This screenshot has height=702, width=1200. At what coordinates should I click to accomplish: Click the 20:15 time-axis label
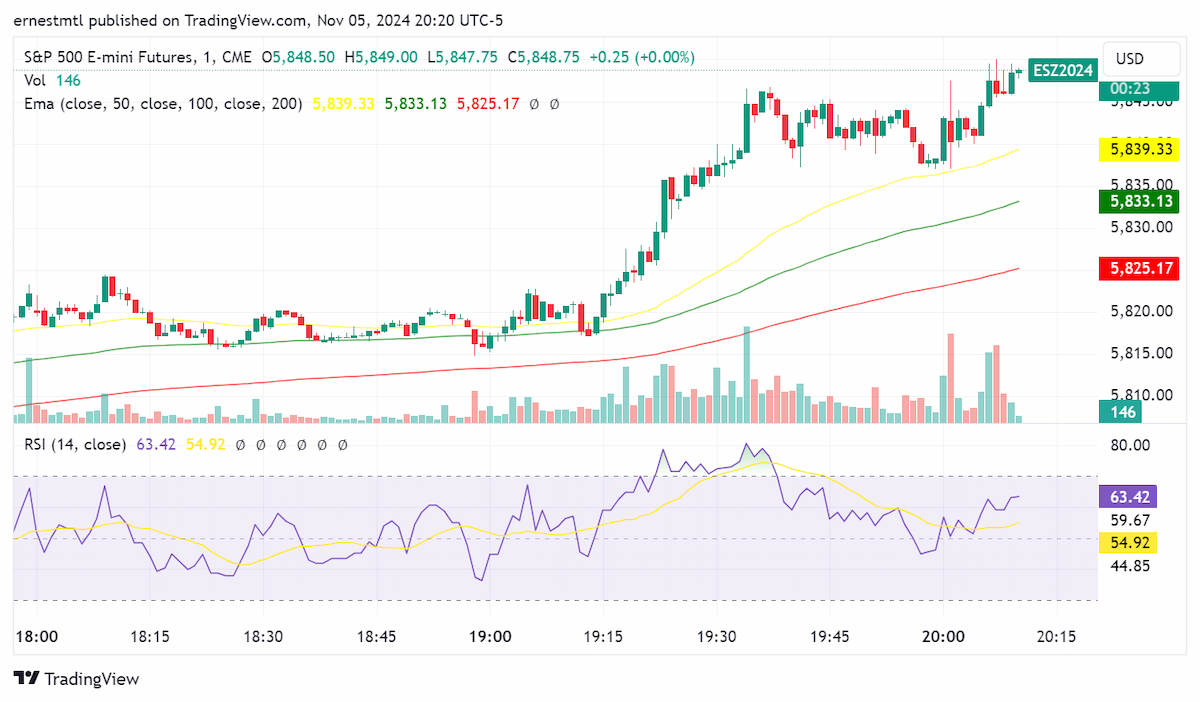(x=1055, y=637)
